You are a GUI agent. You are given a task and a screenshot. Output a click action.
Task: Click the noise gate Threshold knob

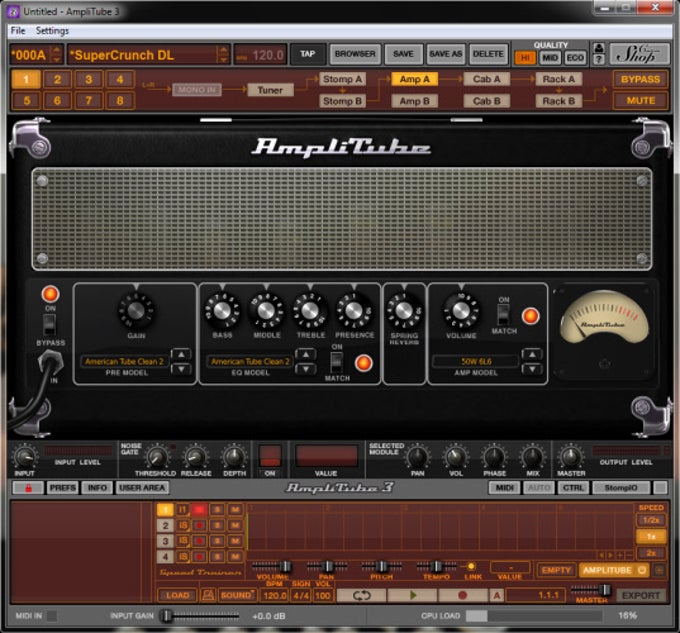[157, 457]
